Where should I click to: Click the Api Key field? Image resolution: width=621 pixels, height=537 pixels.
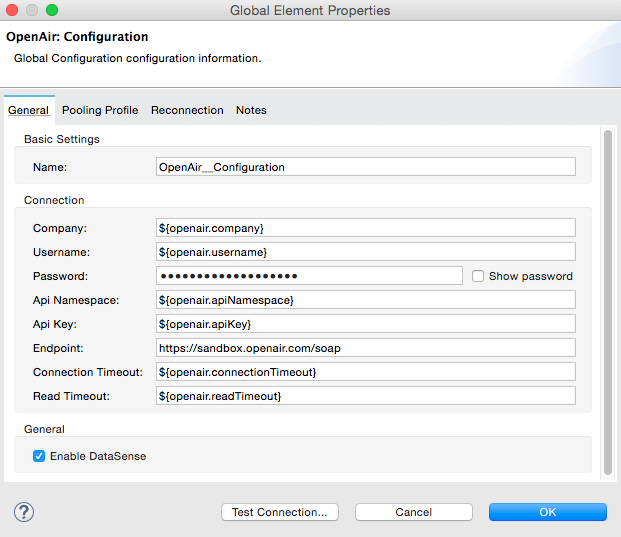(366, 324)
